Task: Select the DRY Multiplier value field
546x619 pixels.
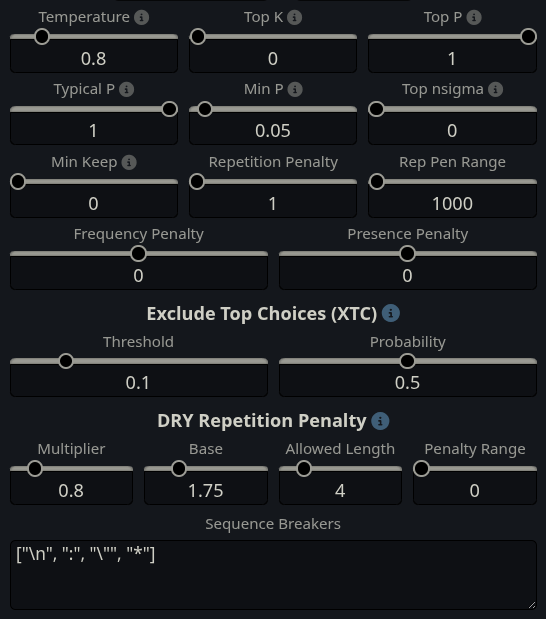Action: (x=71, y=491)
